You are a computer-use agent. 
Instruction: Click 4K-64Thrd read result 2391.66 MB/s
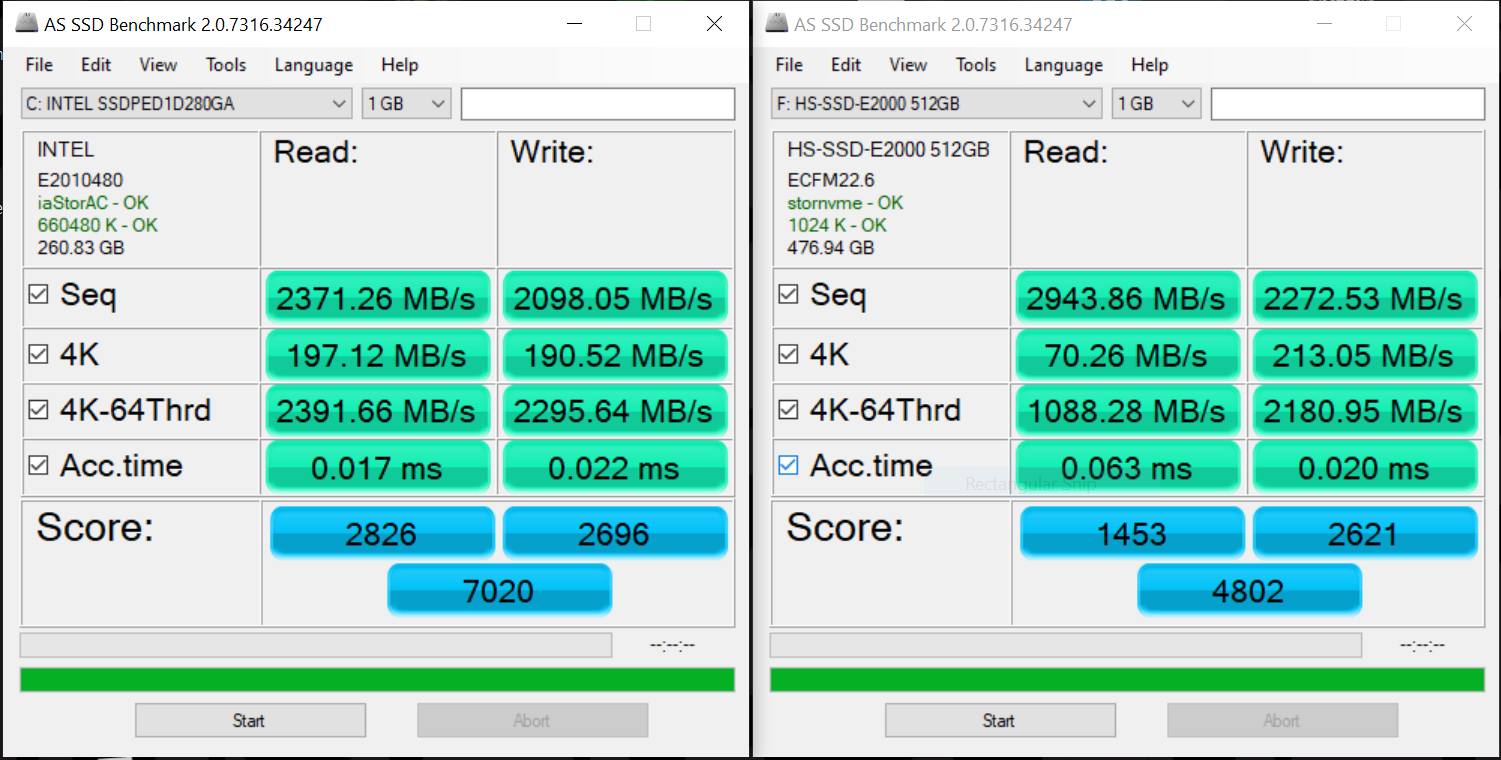coord(378,411)
